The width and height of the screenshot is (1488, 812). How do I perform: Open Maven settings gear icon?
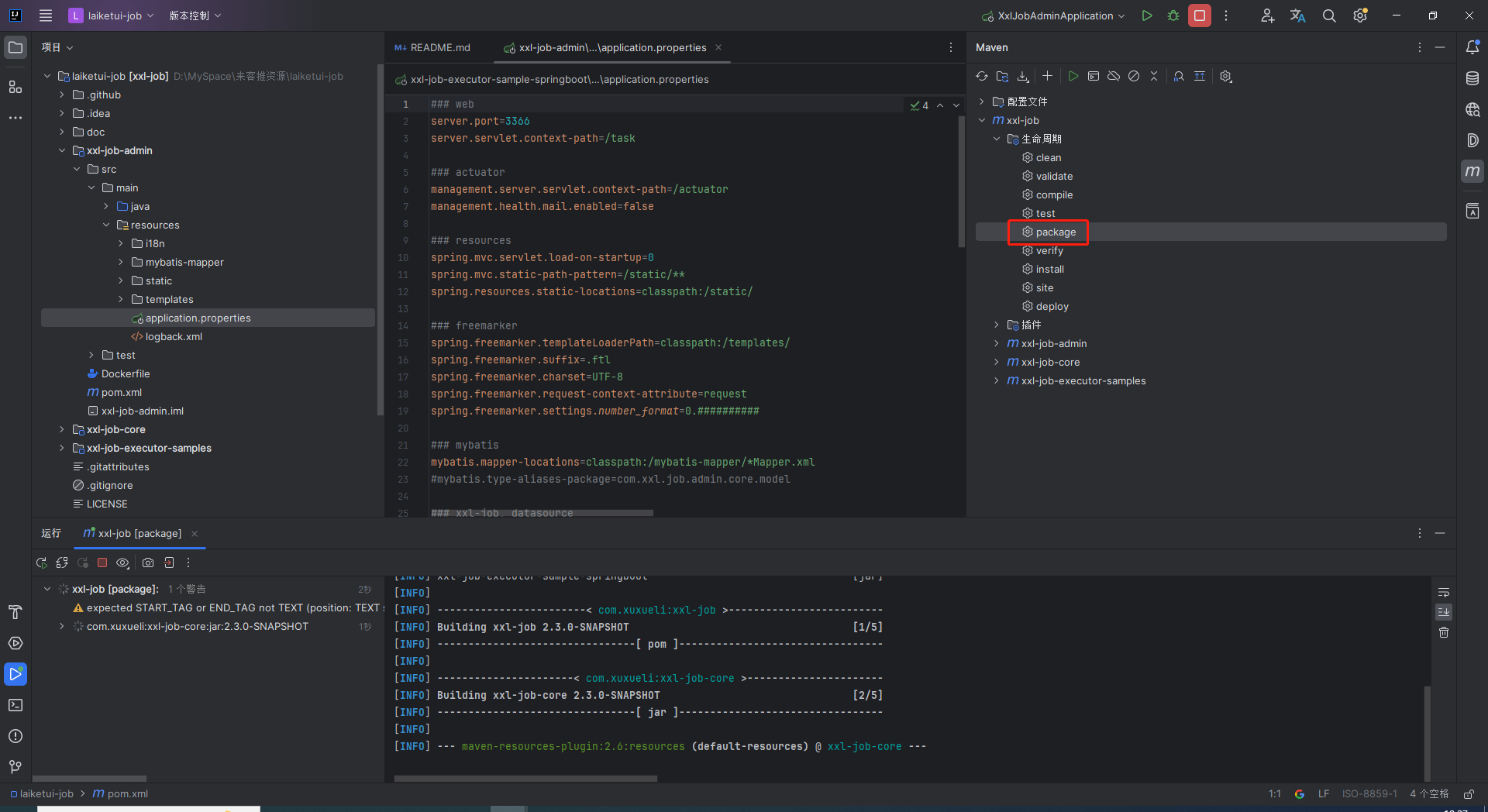(1226, 76)
